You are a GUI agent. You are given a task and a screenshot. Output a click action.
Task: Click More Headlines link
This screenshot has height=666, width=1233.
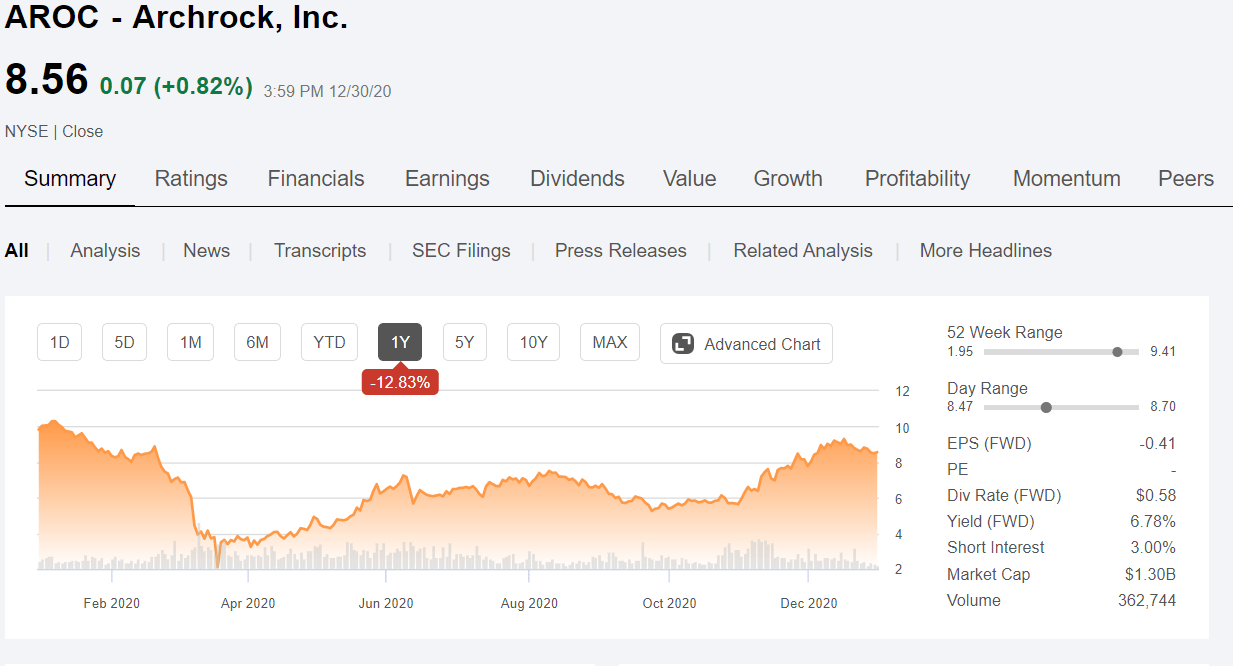pos(986,251)
